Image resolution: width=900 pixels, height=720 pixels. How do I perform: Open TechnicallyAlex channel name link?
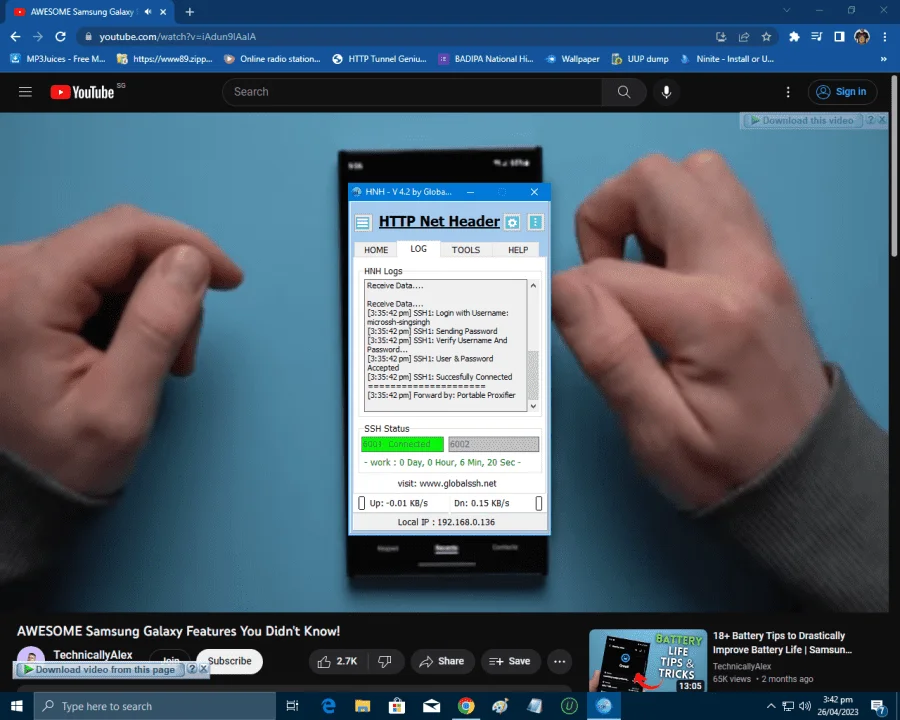[93, 655]
